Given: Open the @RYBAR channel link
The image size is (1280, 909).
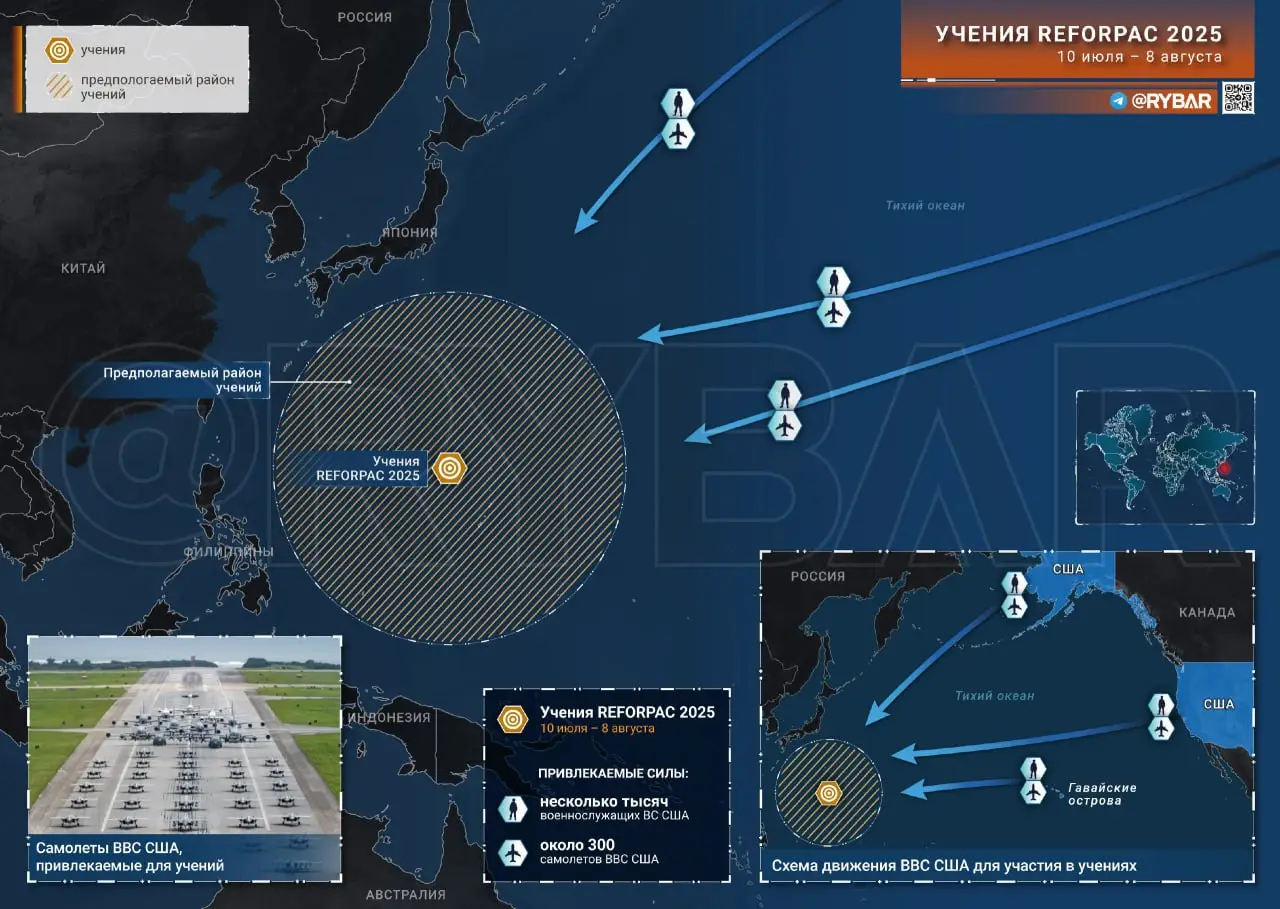Looking at the screenshot, I should point(1172,100).
